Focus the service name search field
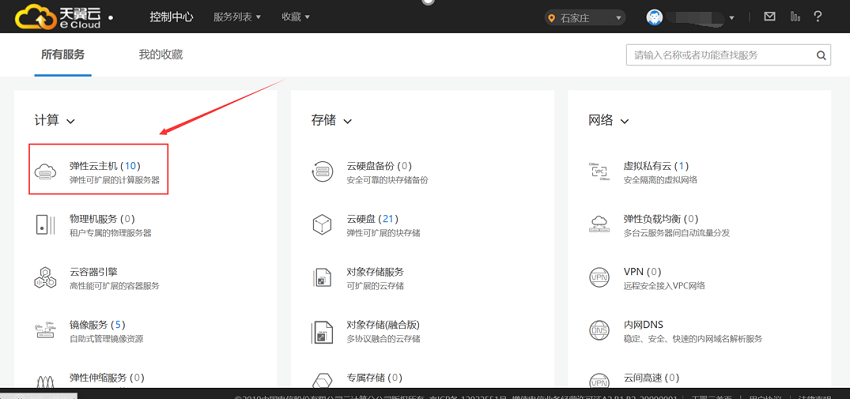 click(720, 55)
